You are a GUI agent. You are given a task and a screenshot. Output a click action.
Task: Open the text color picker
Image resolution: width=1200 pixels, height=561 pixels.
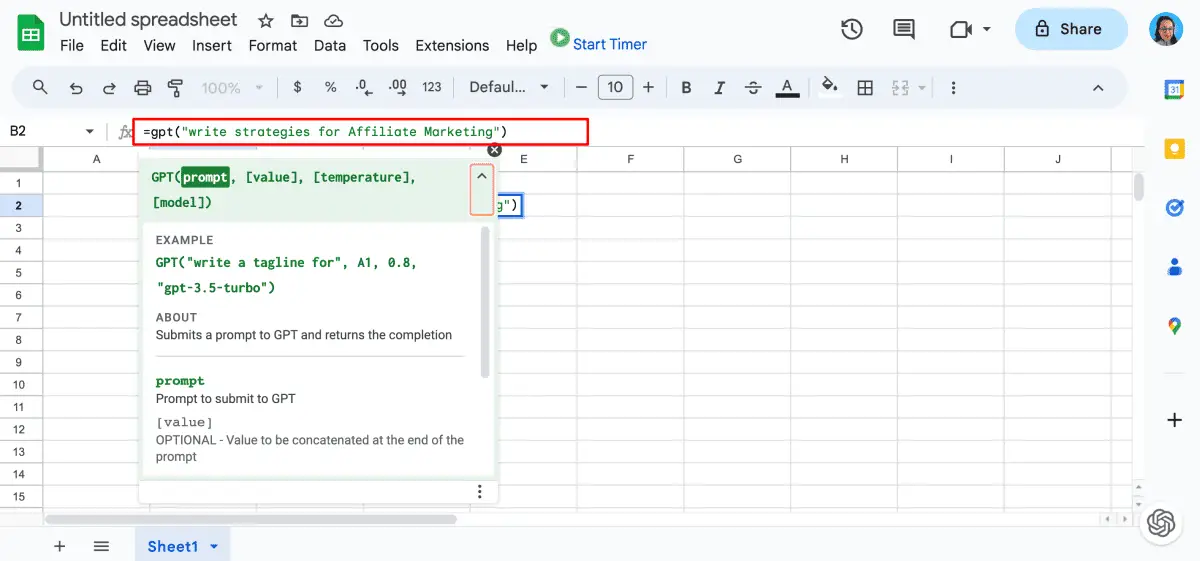coord(788,87)
